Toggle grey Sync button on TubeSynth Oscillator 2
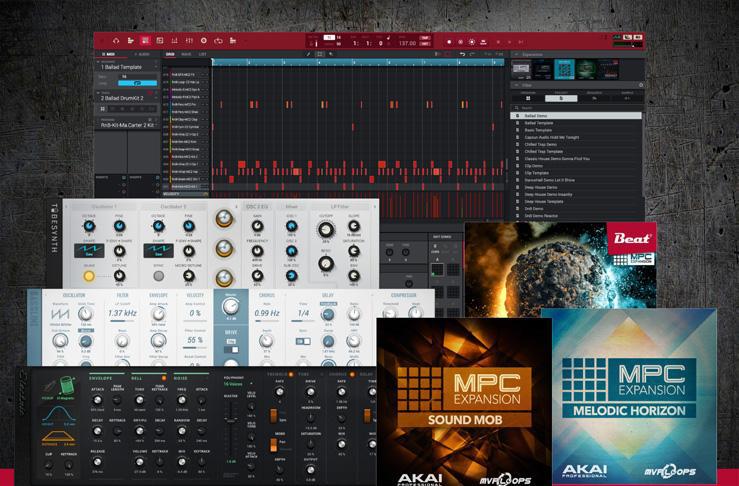The width and height of the screenshot is (739, 486). pos(159,276)
